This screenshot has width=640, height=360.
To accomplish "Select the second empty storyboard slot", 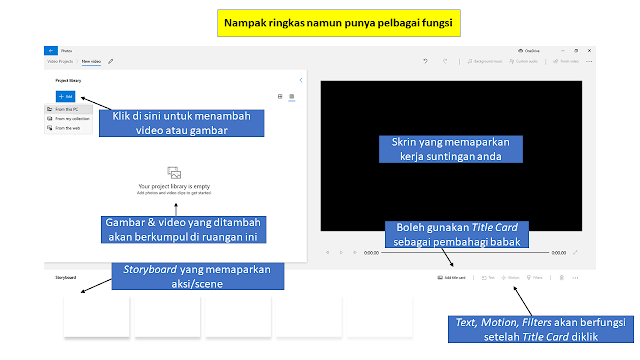I will click(x=167, y=317).
